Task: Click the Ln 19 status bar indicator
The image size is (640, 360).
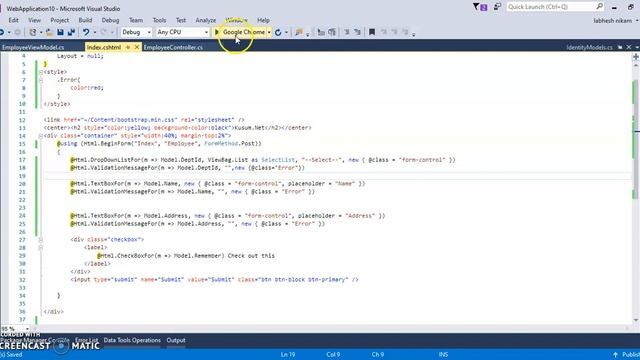Action: click(x=288, y=355)
